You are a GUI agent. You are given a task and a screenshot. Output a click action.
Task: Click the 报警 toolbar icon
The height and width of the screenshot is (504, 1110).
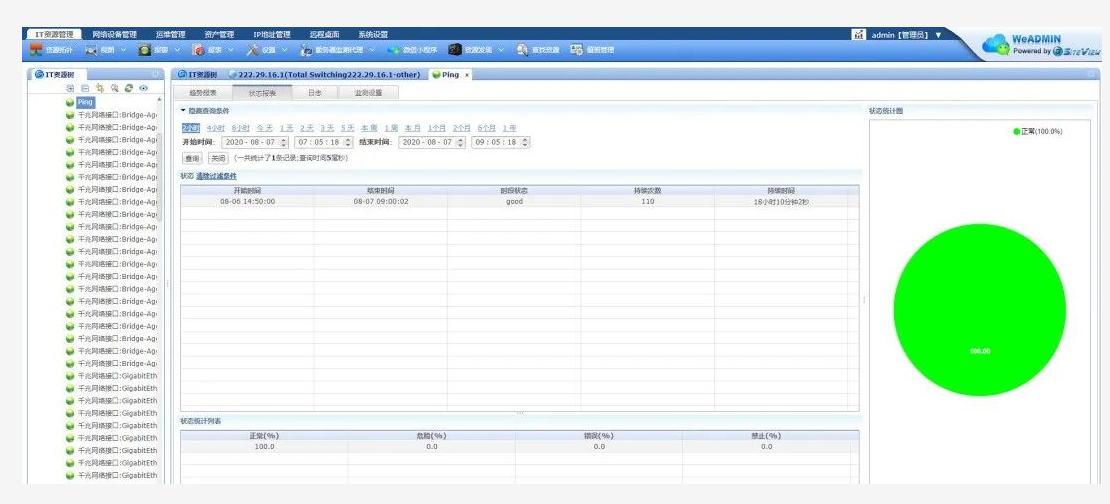(144, 50)
